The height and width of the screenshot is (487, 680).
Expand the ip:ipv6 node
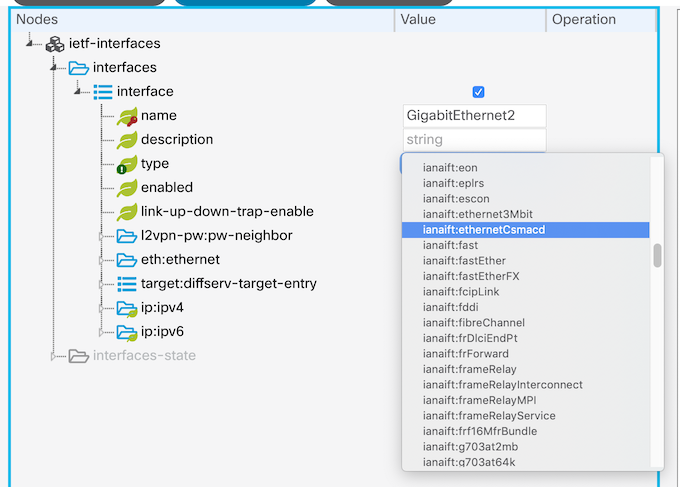[x=101, y=333]
